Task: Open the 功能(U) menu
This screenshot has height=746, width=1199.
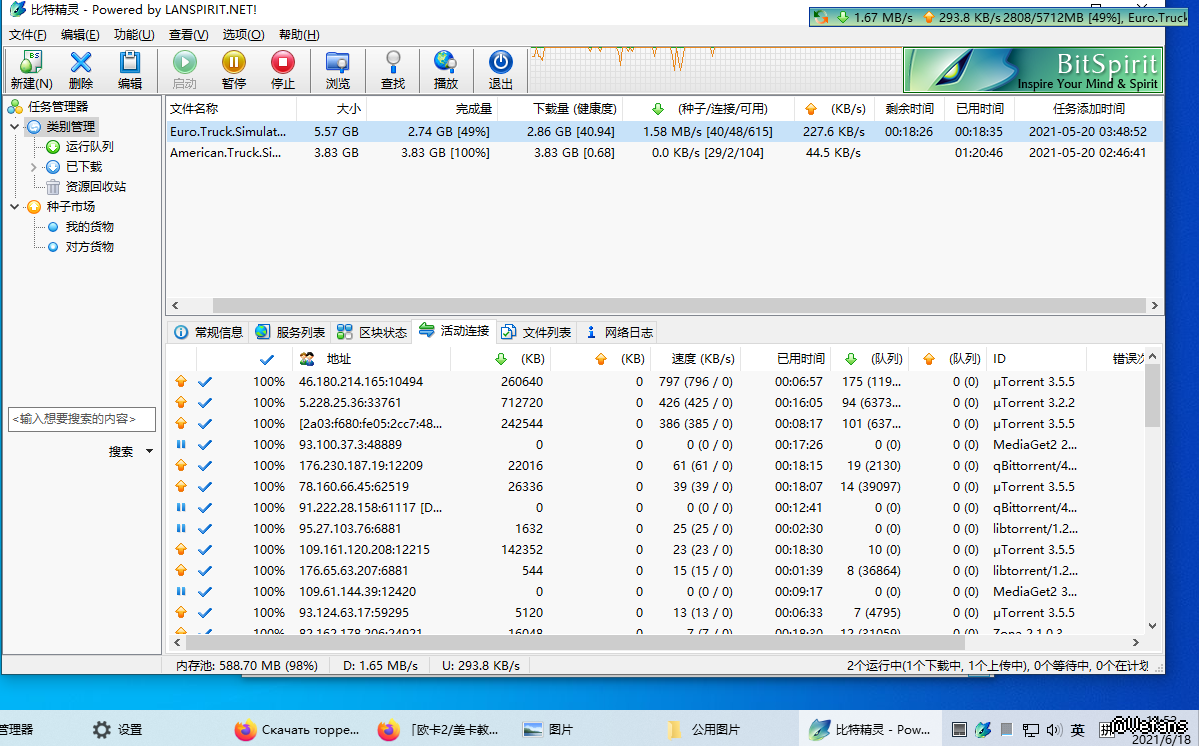Action: [x=134, y=35]
